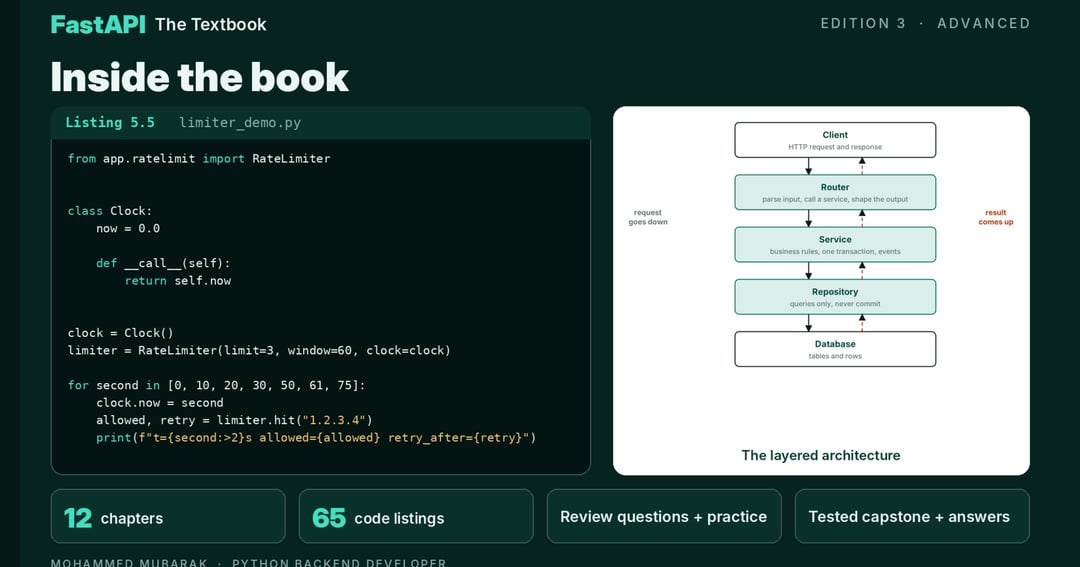Click the Repository box in diagram
The width and height of the screenshot is (1080, 567).
pyautogui.click(x=835, y=297)
